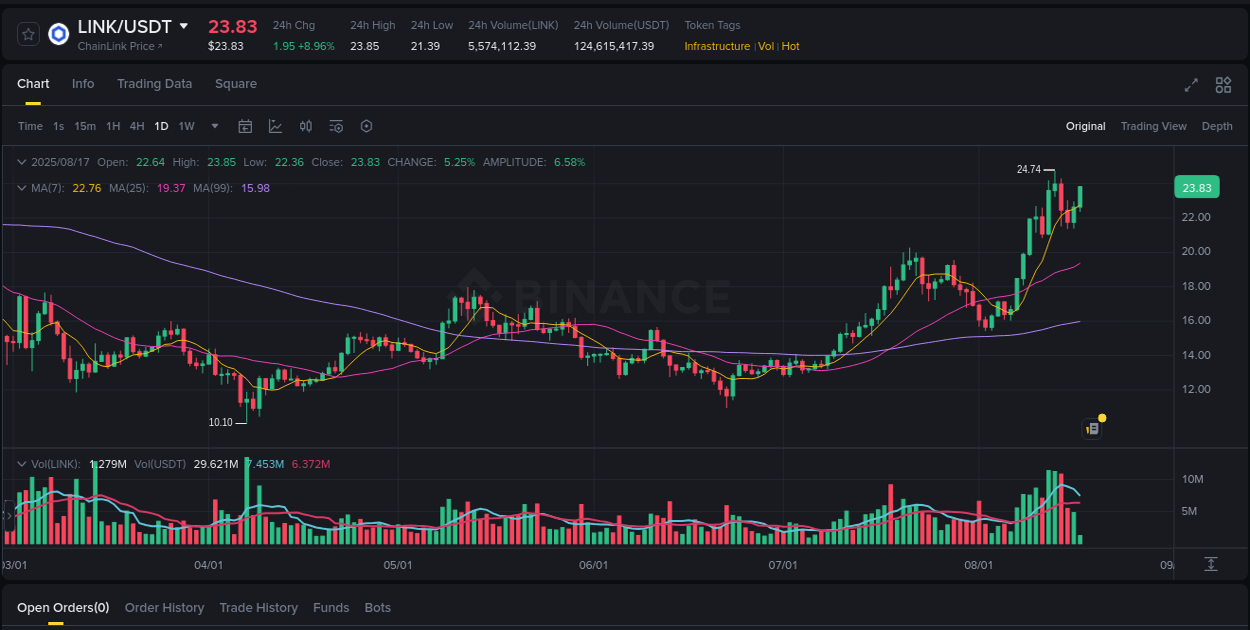
Task: Open the ChainLink Price external link
Action: click(120, 46)
